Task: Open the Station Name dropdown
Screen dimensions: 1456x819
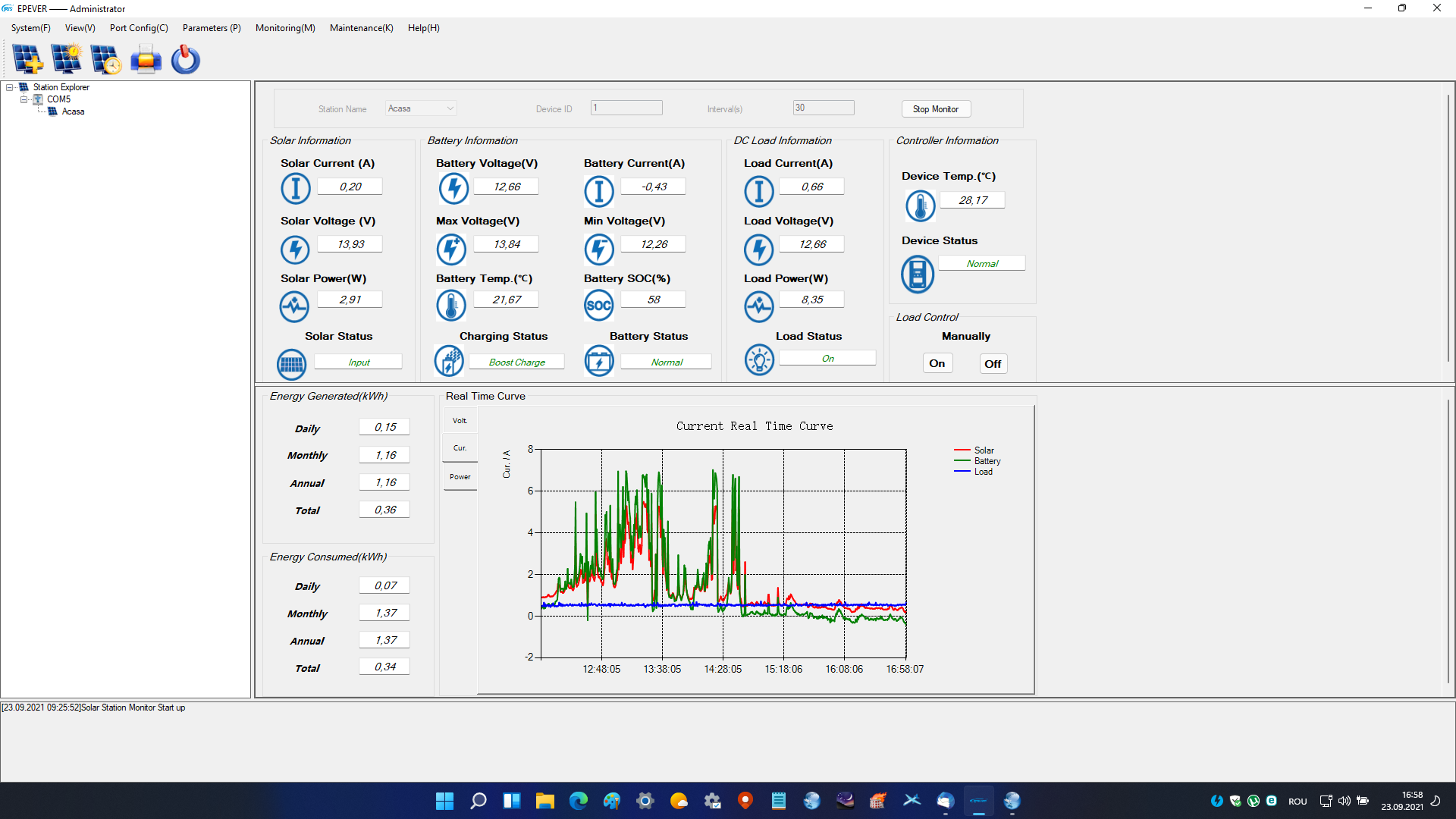Action: point(450,108)
